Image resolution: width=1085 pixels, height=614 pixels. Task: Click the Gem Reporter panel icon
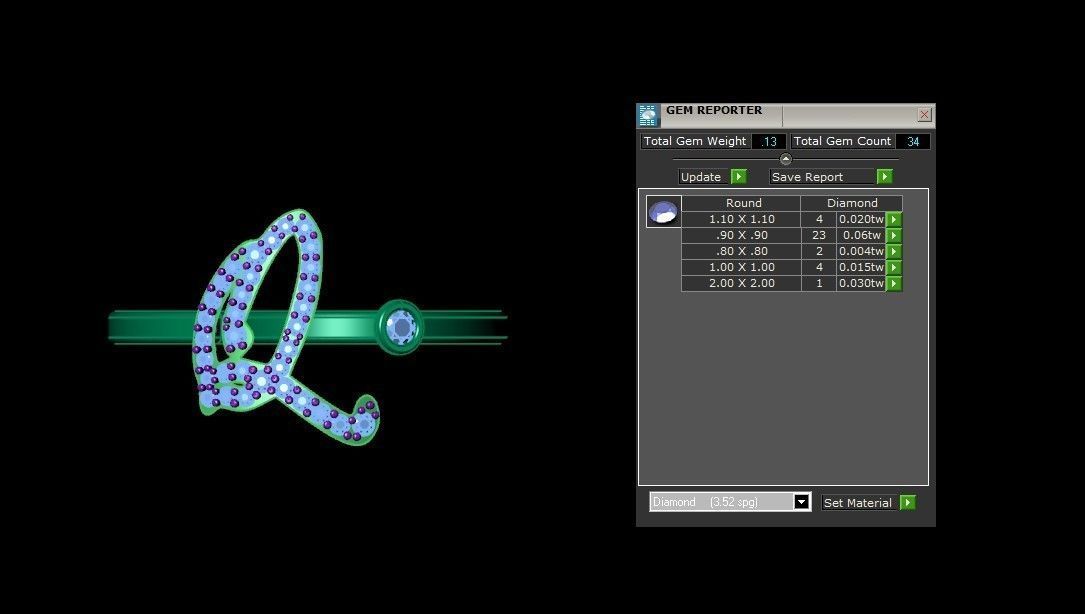click(648, 116)
